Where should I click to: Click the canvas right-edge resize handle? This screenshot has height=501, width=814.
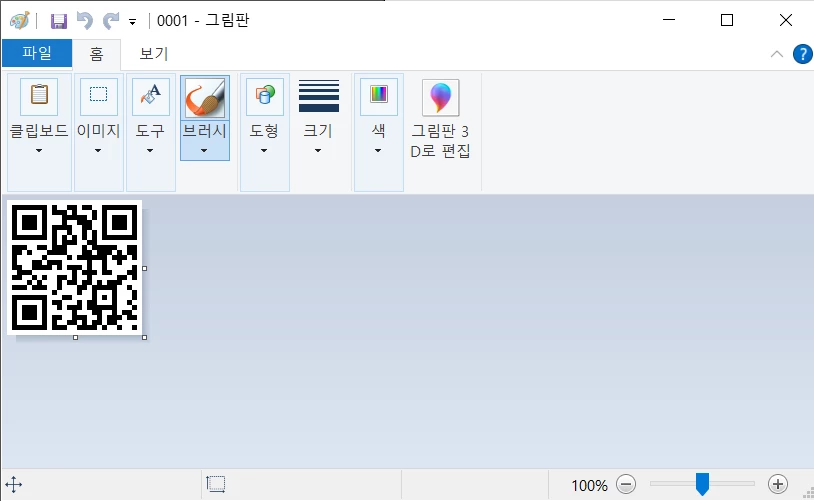pyautogui.click(x=145, y=268)
